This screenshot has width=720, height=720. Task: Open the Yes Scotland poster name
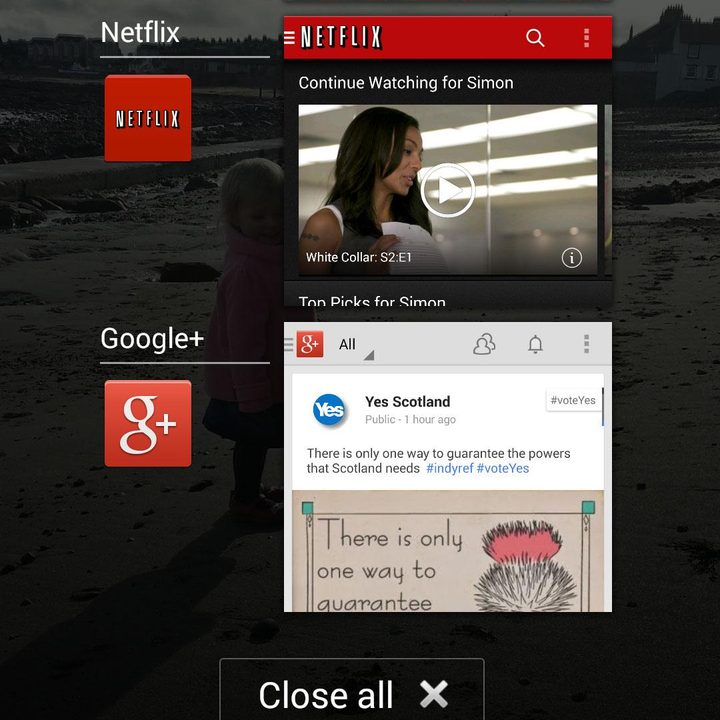[408, 402]
